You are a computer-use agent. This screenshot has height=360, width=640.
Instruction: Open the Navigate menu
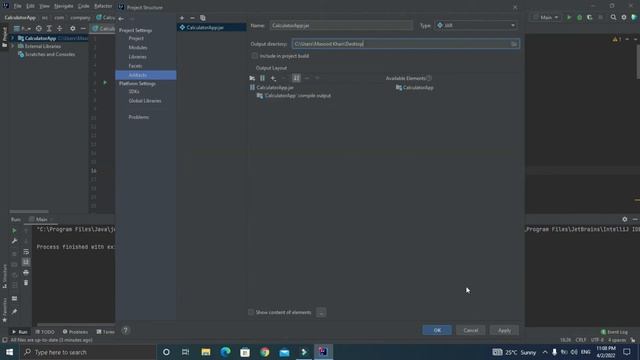63,6
